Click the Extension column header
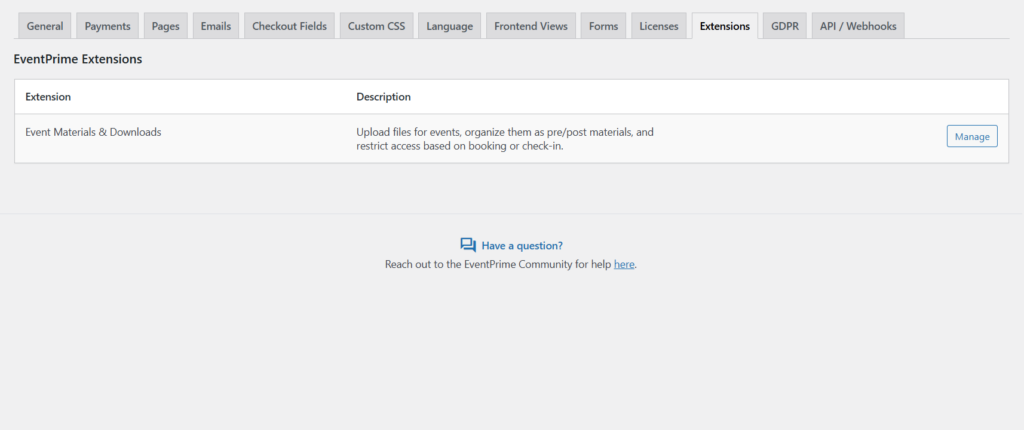The image size is (1024, 430). [x=47, y=97]
